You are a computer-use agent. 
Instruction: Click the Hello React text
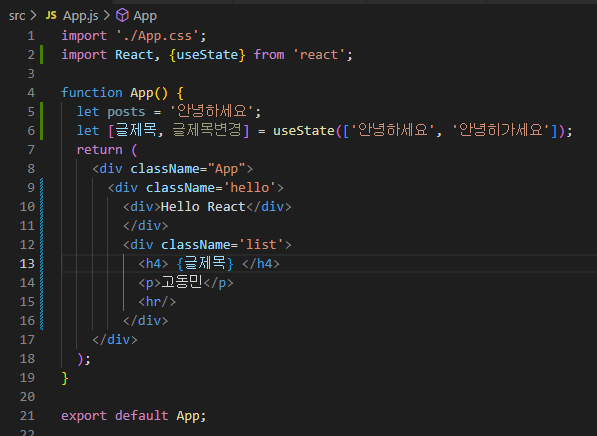tap(203, 207)
